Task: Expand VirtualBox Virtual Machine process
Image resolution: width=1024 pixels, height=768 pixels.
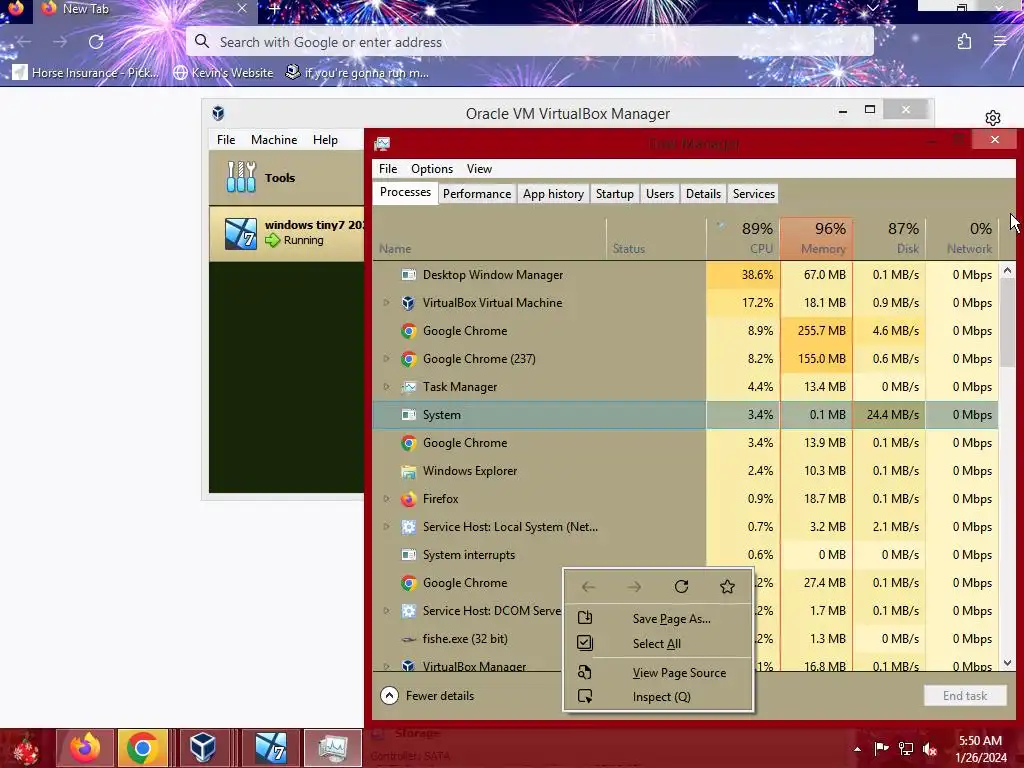Action: [386, 303]
